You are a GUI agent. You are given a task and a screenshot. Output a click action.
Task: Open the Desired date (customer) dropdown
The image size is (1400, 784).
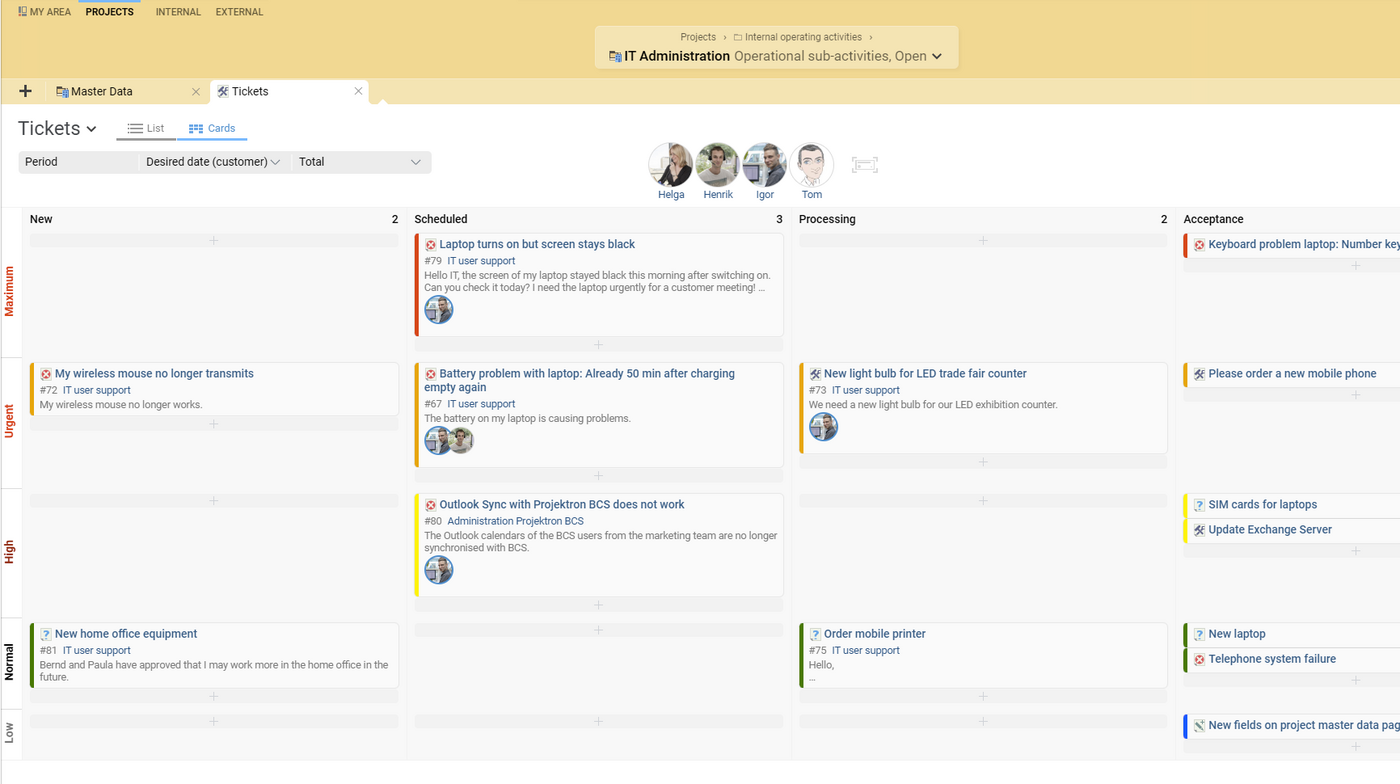(x=213, y=162)
